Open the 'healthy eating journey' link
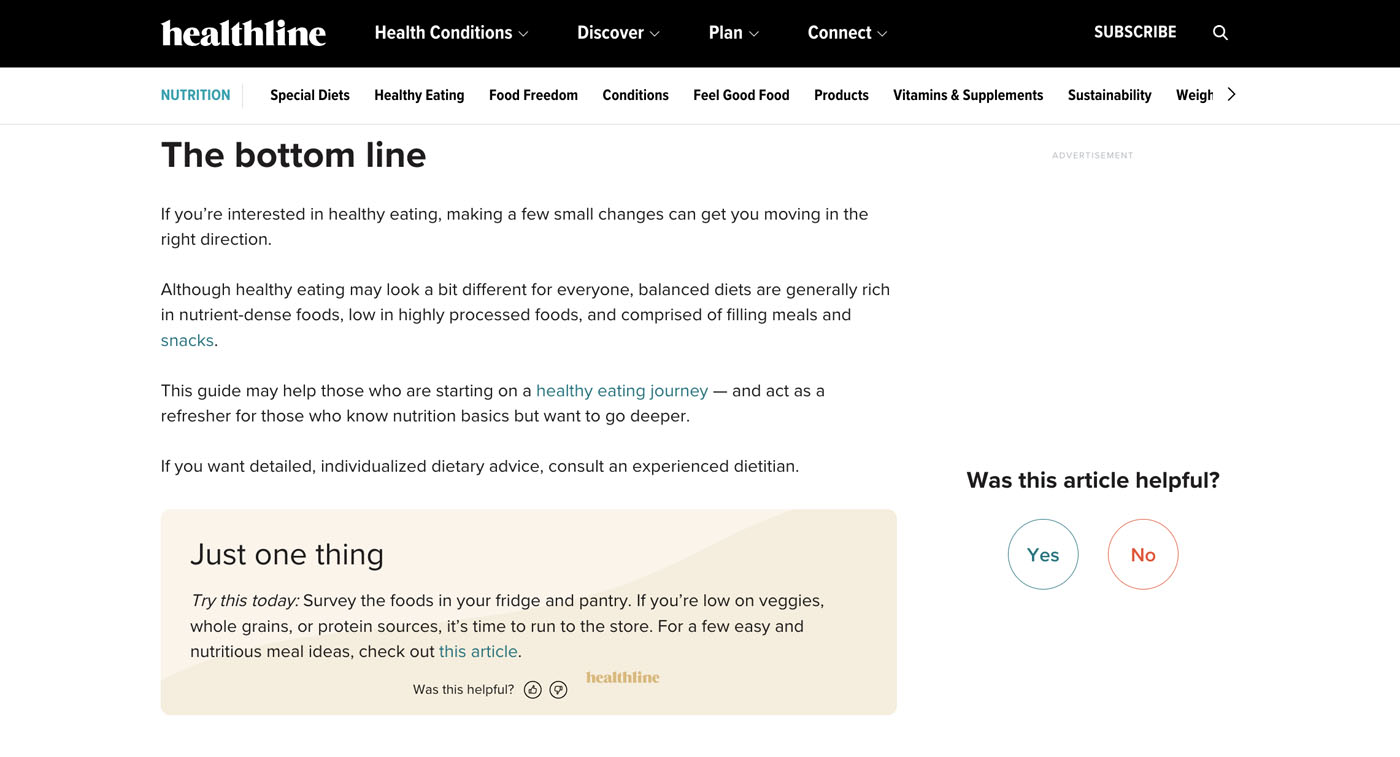 click(x=621, y=391)
